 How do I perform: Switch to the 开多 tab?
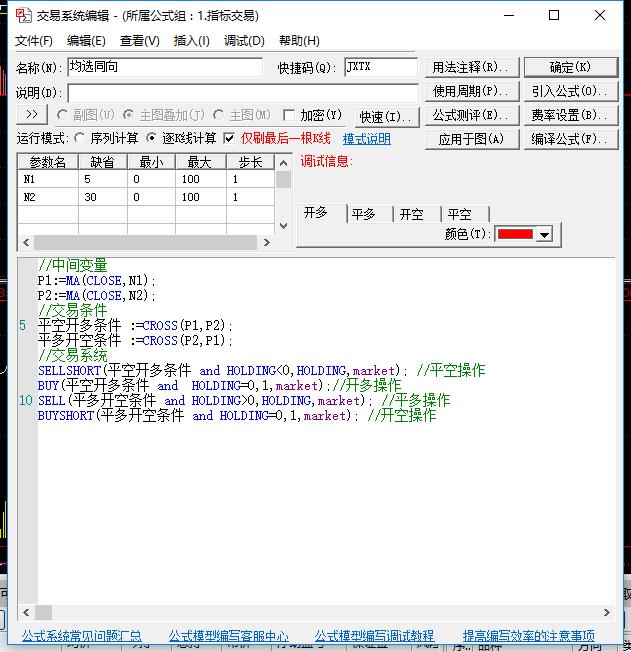click(321, 213)
